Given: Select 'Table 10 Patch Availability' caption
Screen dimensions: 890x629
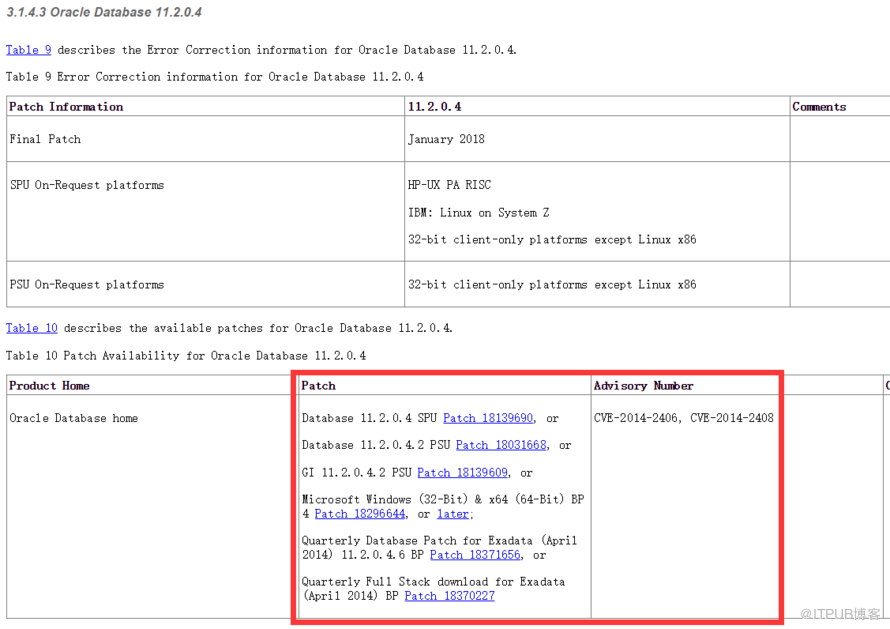Looking at the screenshot, I should (186, 356).
